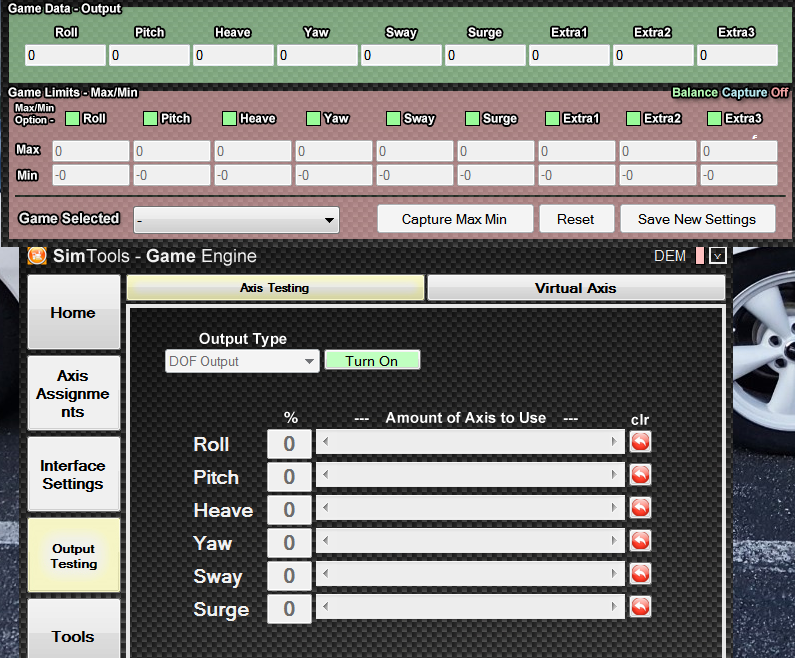Toggle the Sway Max/Min option checkbox
The height and width of the screenshot is (662, 795).
coord(393,119)
